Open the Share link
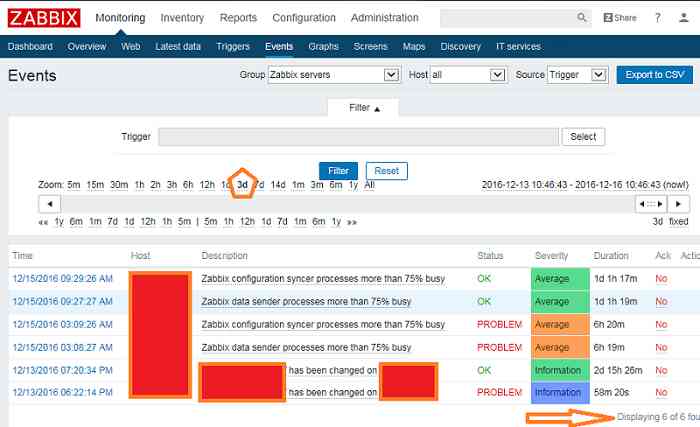 point(620,18)
